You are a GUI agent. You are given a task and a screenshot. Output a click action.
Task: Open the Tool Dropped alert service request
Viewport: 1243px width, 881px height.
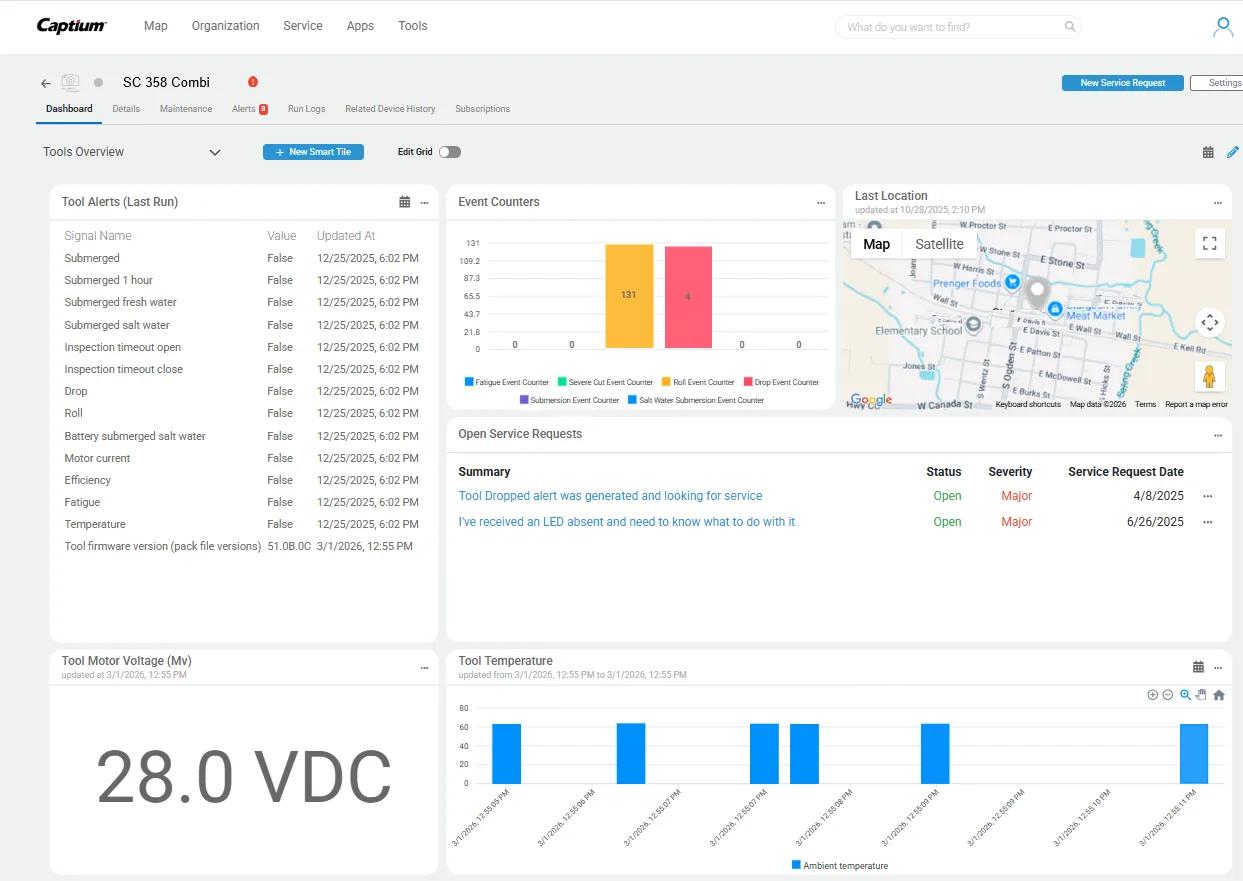coord(610,496)
